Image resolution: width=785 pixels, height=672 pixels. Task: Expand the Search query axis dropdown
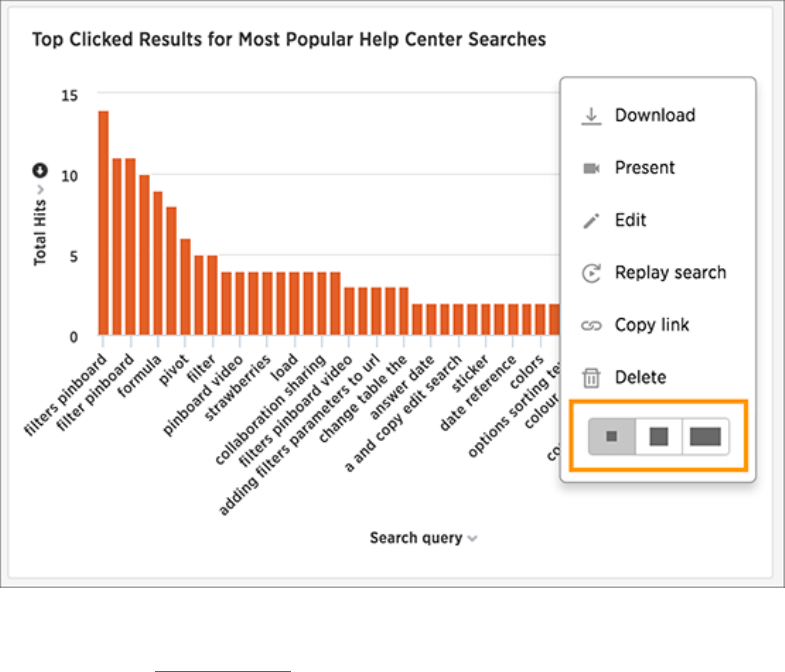[472, 539]
